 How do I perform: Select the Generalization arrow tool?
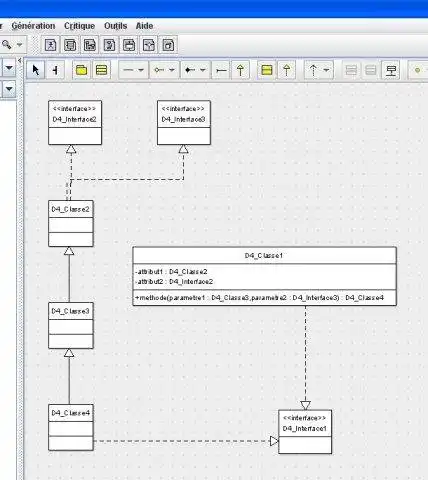tap(240, 70)
